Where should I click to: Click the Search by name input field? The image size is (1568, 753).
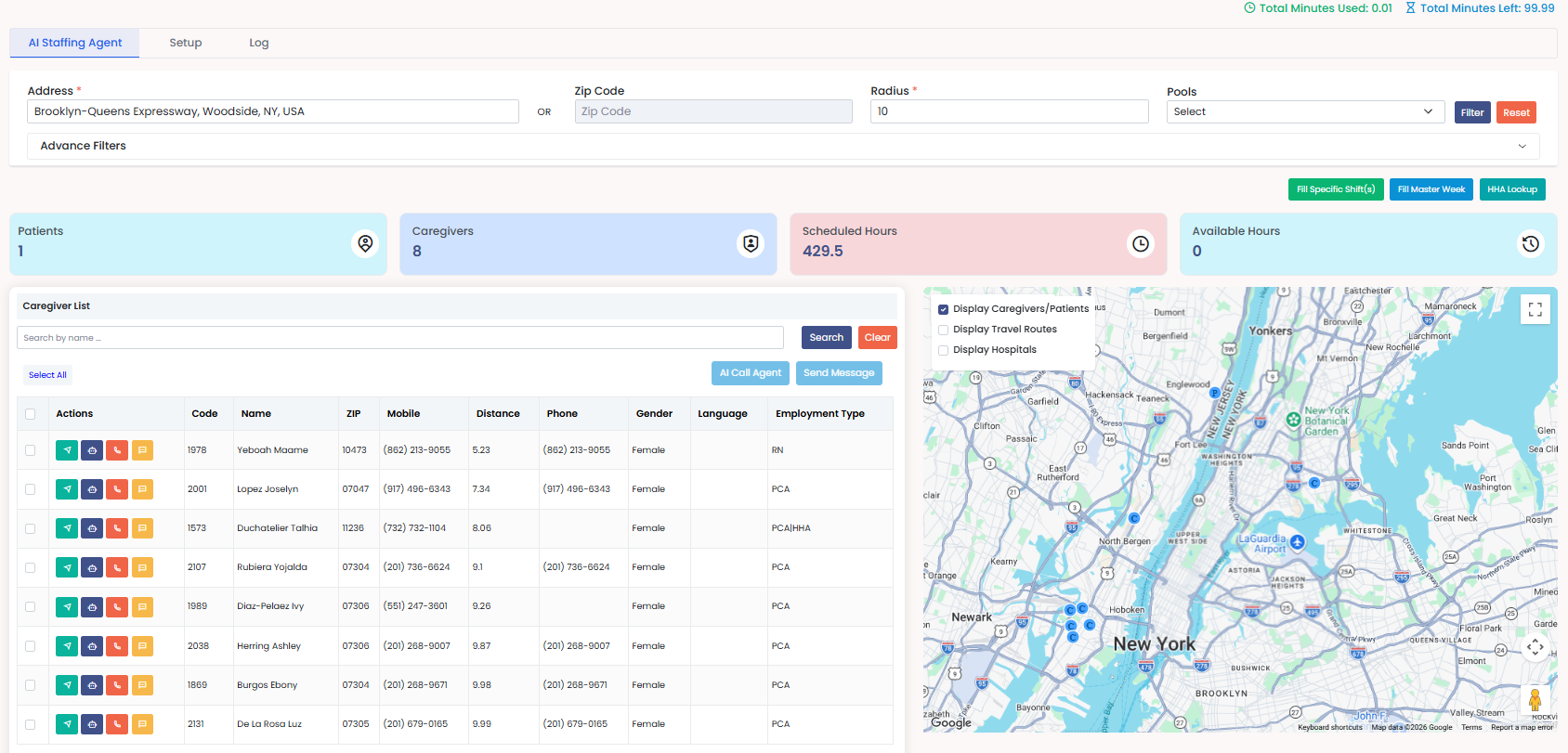tap(400, 338)
